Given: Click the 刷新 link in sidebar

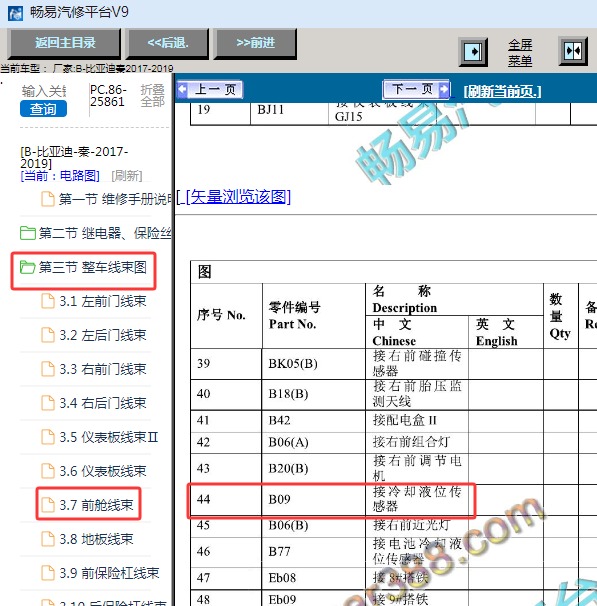Looking at the screenshot, I should (127, 176).
